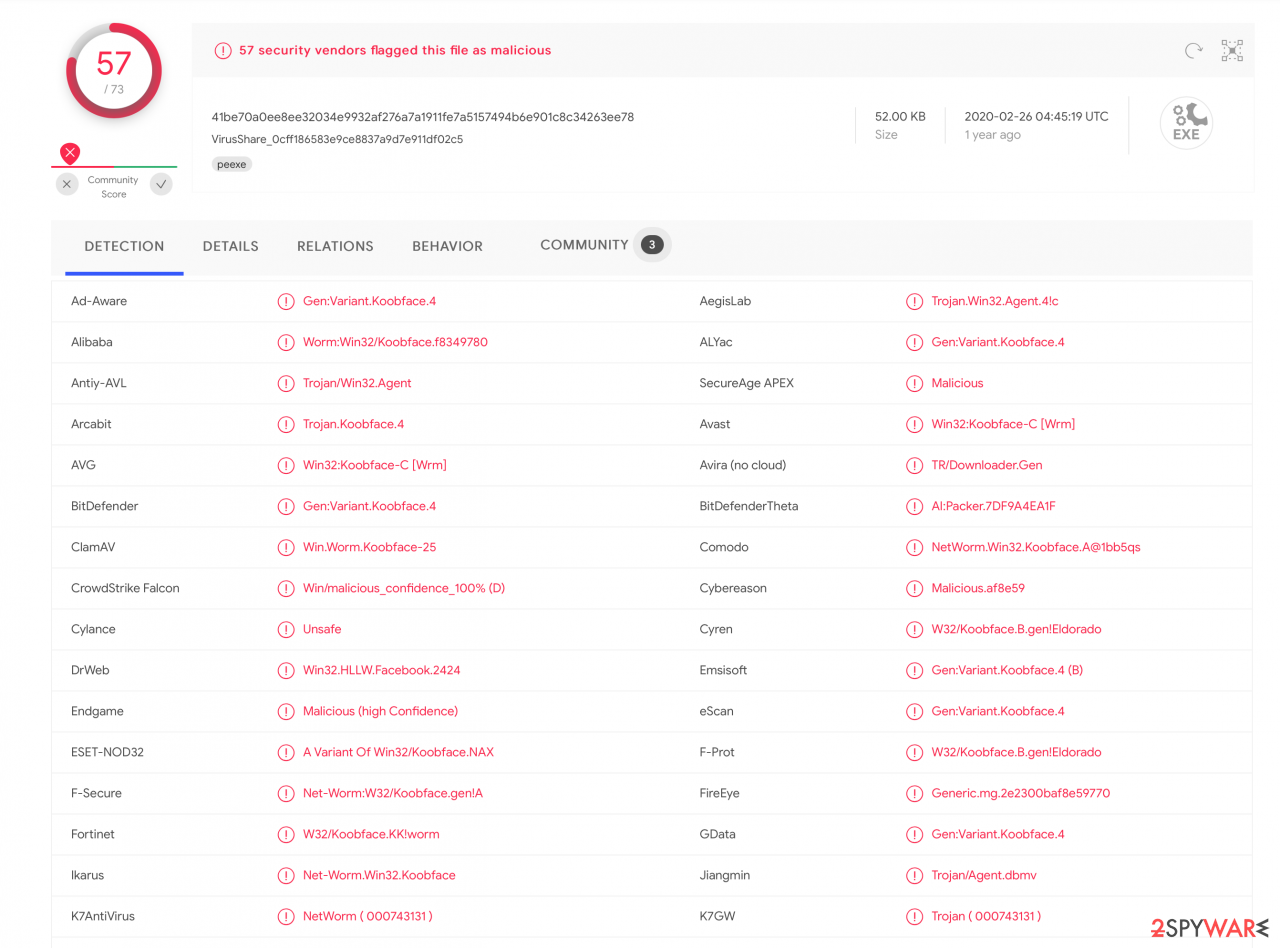Click the alert icon in Avast row
This screenshot has width=1280, height=948.
point(914,424)
